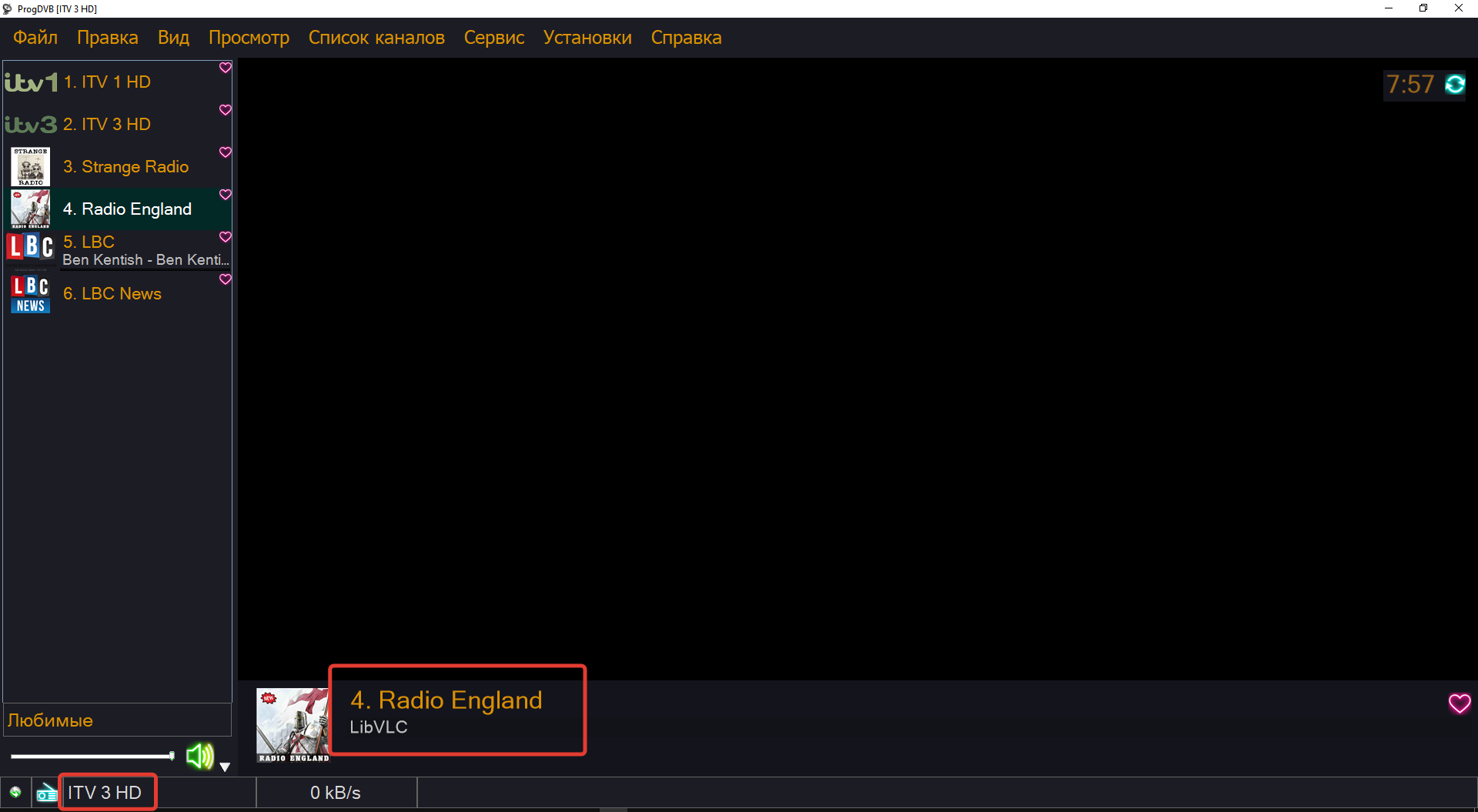Image resolution: width=1478 pixels, height=812 pixels.
Task: Click the volume slider track
Action: pos(91,756)
